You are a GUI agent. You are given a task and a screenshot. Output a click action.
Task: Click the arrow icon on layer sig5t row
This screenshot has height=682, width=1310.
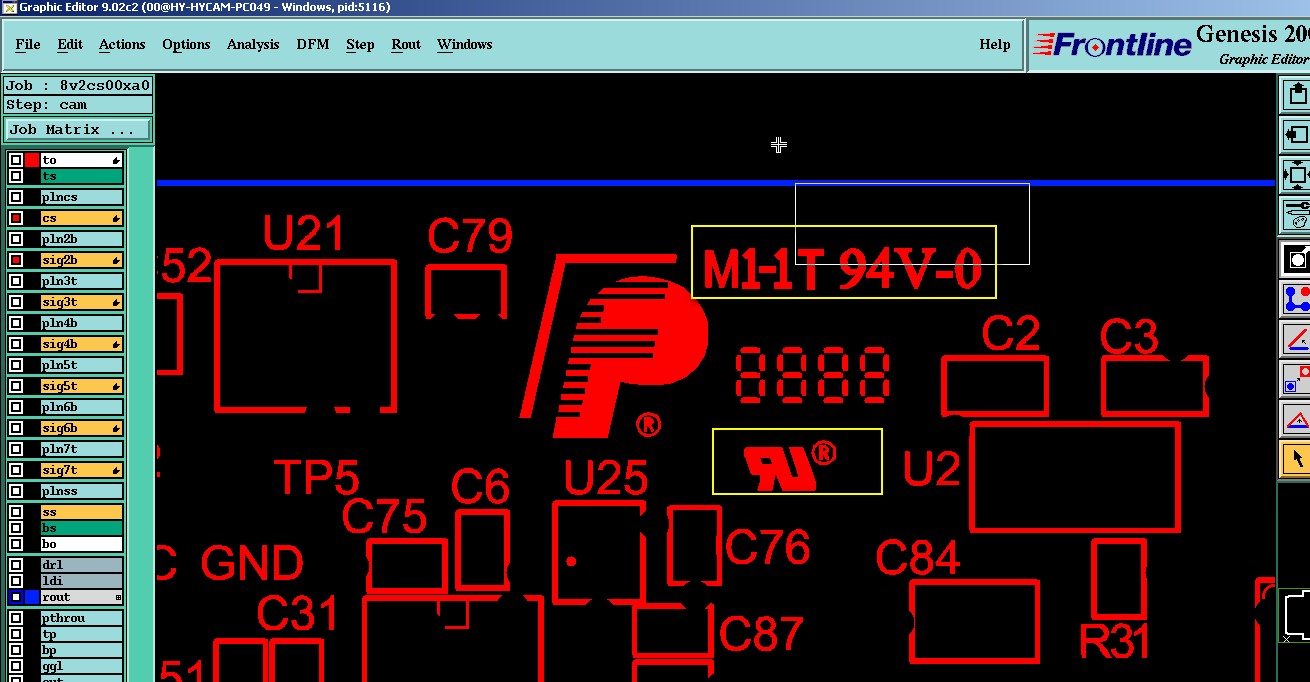click(x=117, y=386)
